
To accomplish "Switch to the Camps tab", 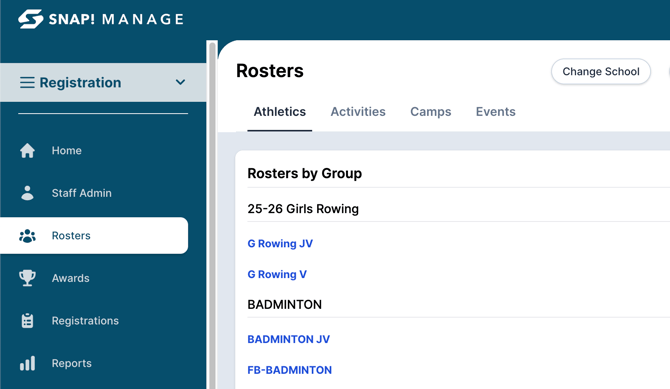I will [x=431, y=112].
